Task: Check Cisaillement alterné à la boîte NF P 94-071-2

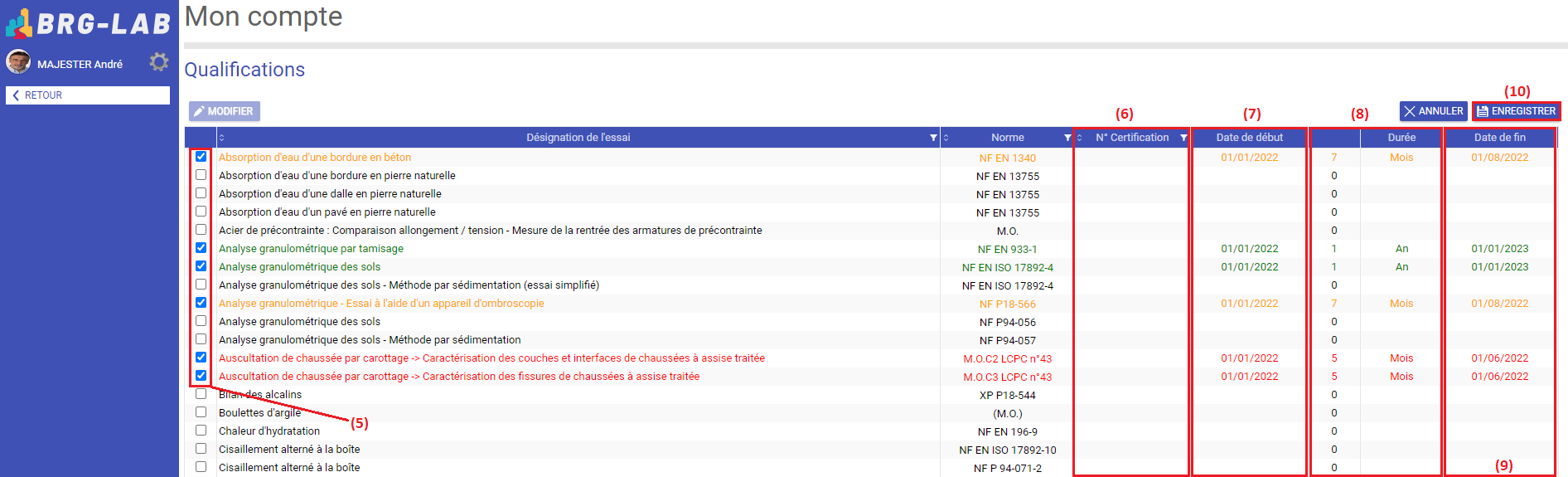Action: pyautogui.click(x=201, y=467)
